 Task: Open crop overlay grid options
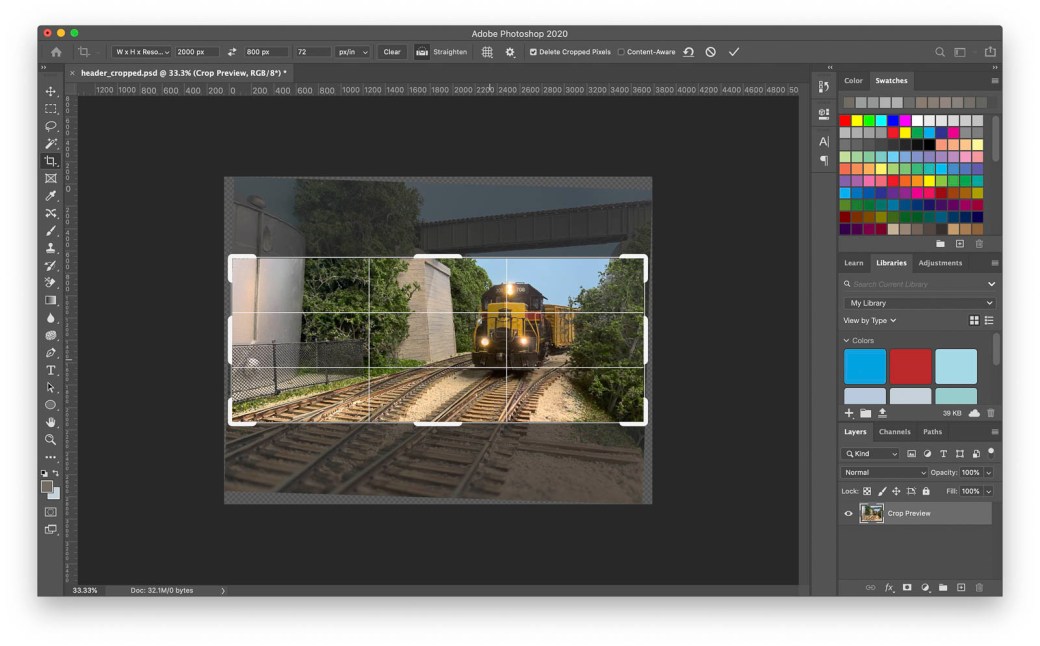click(488, 52)
